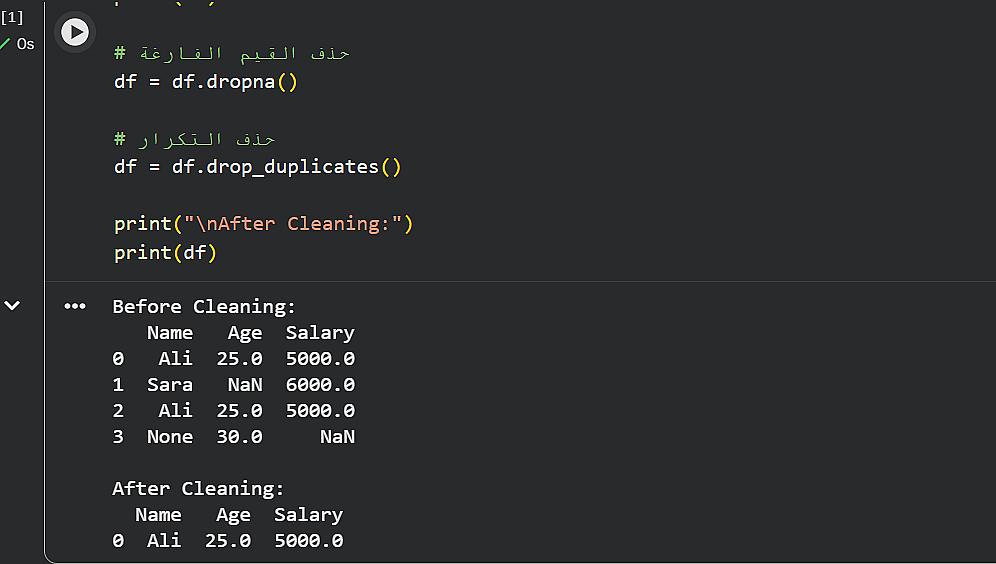Run the code cell with play button

(75, 32)
